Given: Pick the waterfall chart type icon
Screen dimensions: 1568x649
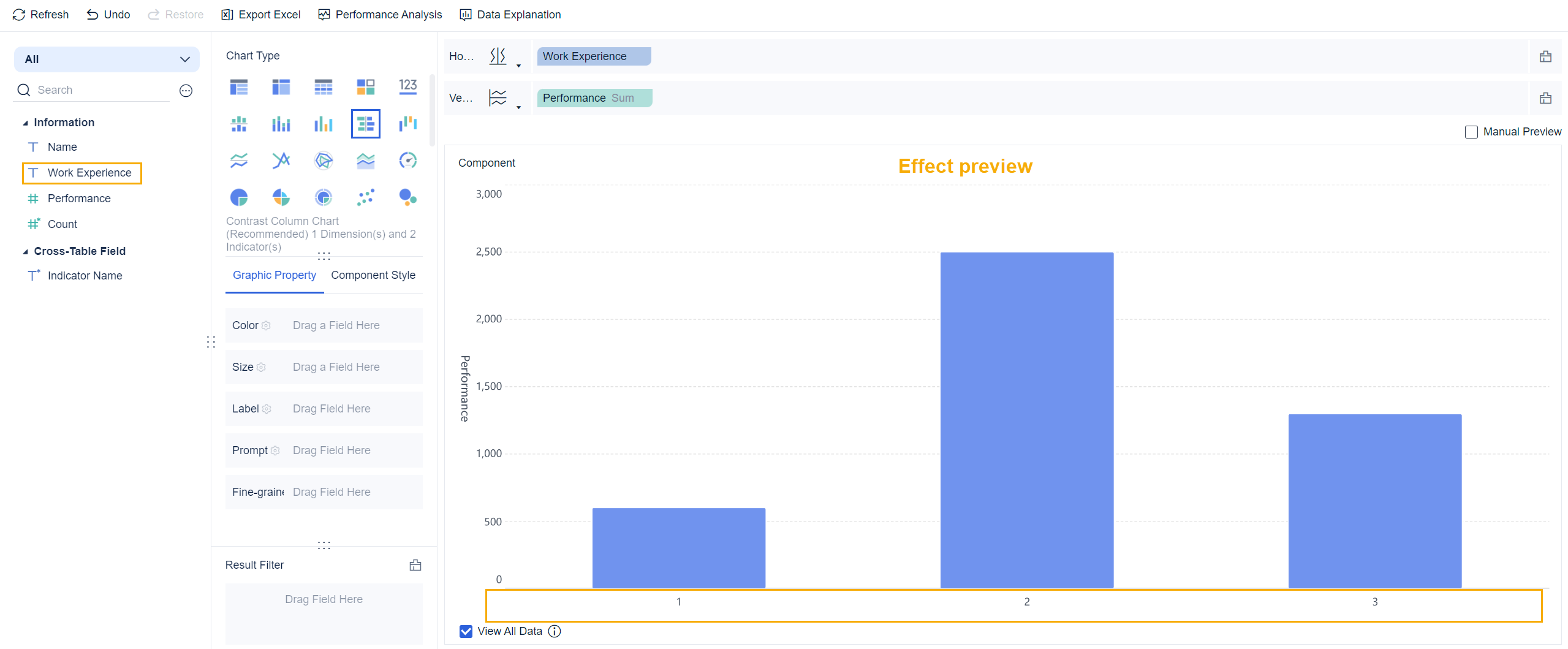Looking at the screenshot, I should pos(407,124).
